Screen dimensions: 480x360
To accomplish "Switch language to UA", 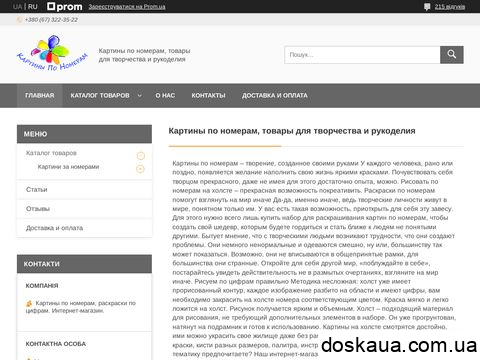I will [x=17, y=6].
